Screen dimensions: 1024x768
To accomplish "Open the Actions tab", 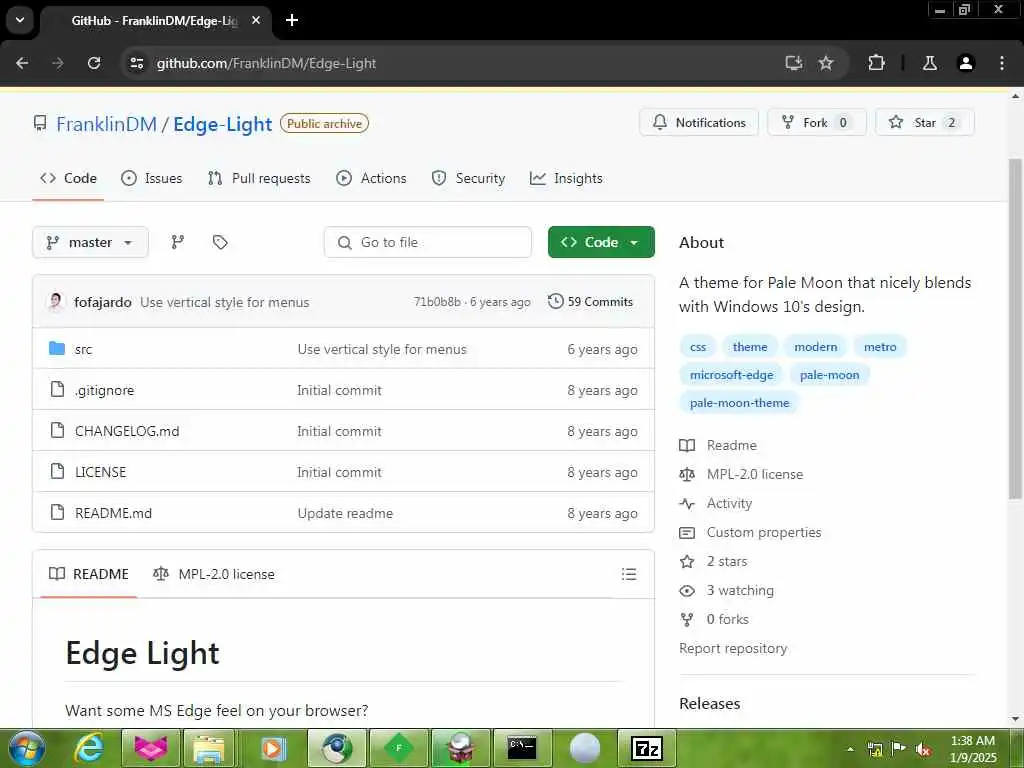I will click(371, 178).
